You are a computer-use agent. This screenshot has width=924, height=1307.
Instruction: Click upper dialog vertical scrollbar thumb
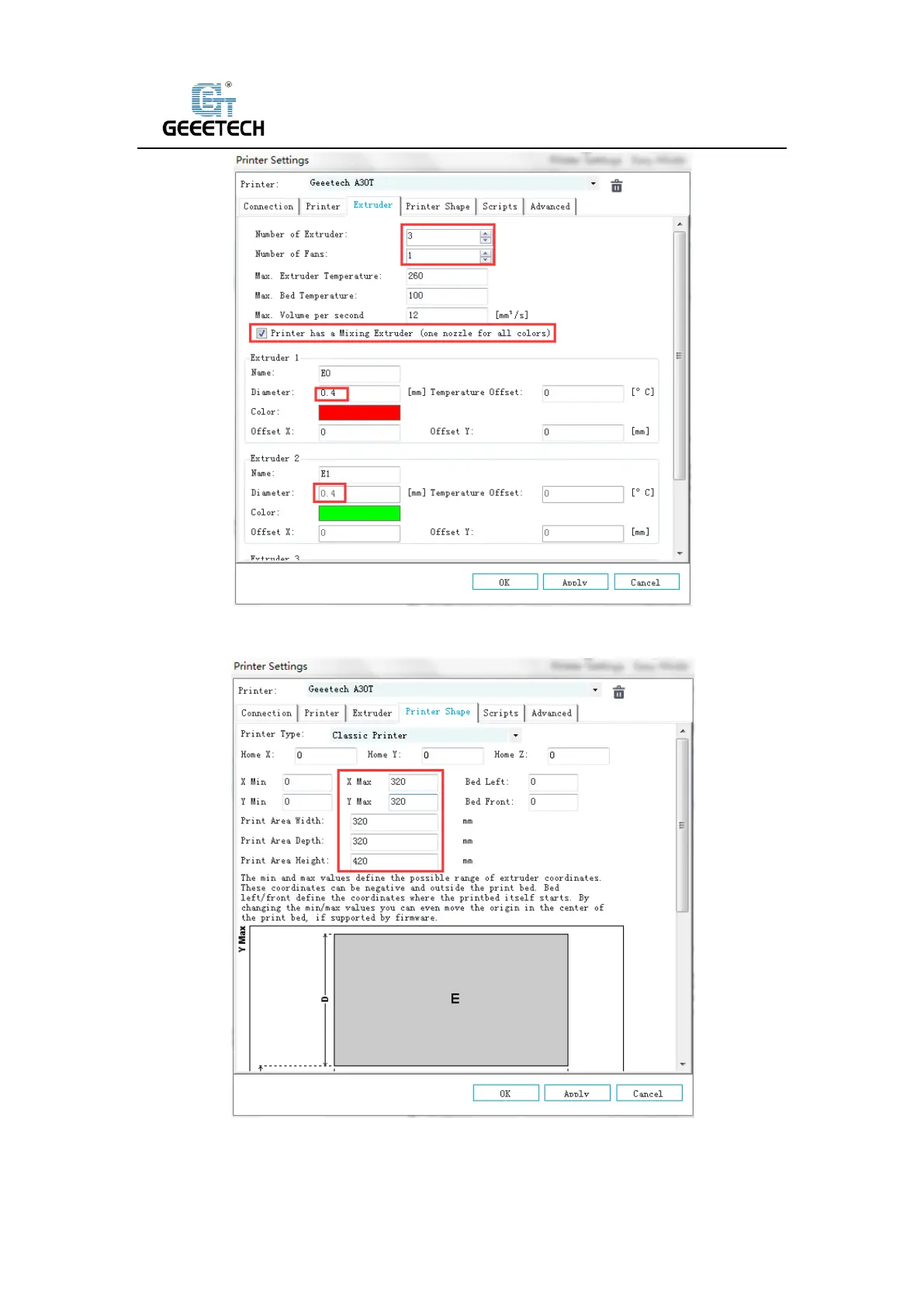[680, 355]
